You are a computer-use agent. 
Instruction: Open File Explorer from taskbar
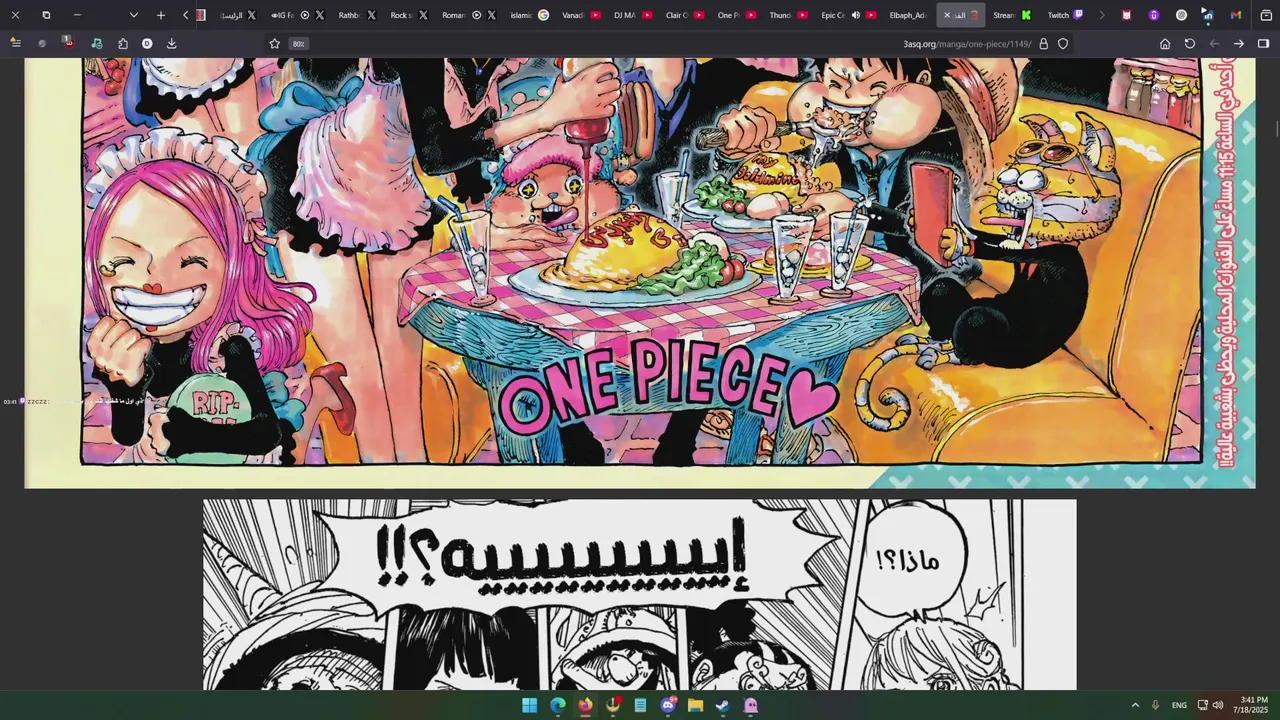pos(695,705)
